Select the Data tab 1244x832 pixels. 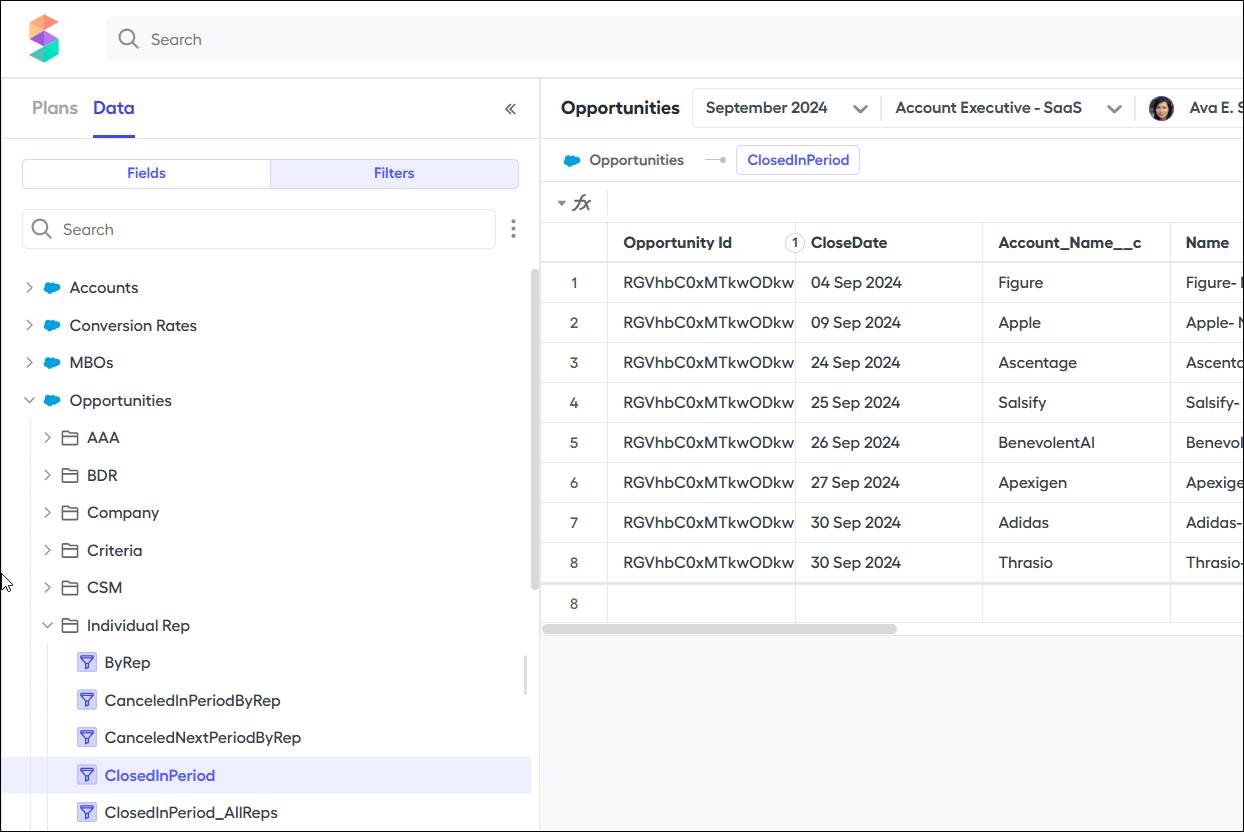(114, 108)
